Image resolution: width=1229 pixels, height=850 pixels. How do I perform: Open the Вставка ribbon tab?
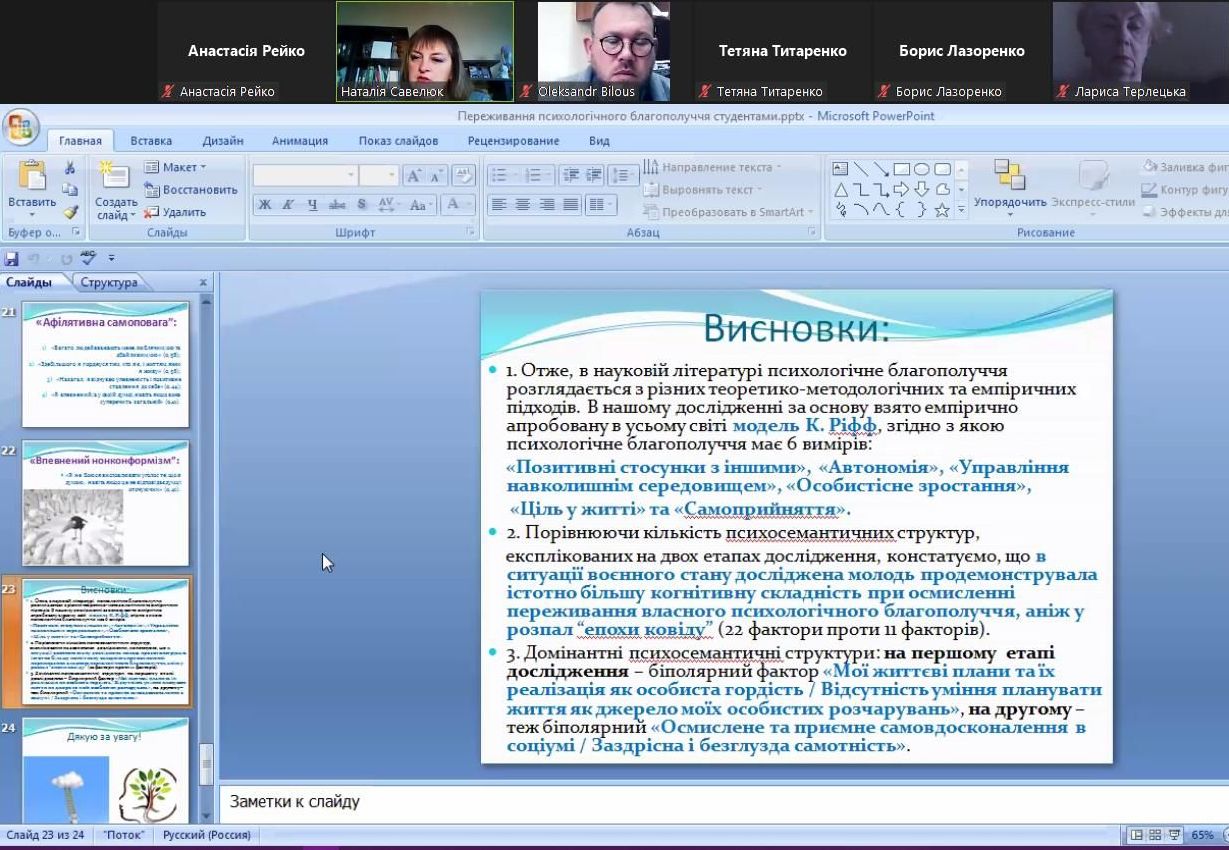click(x=151, y=141)
